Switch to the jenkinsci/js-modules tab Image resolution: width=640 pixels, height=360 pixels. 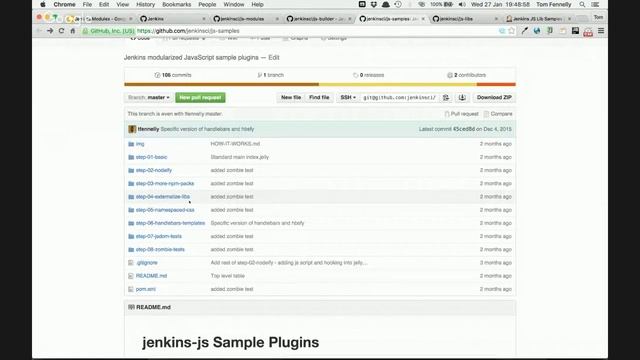click(246, 19)
